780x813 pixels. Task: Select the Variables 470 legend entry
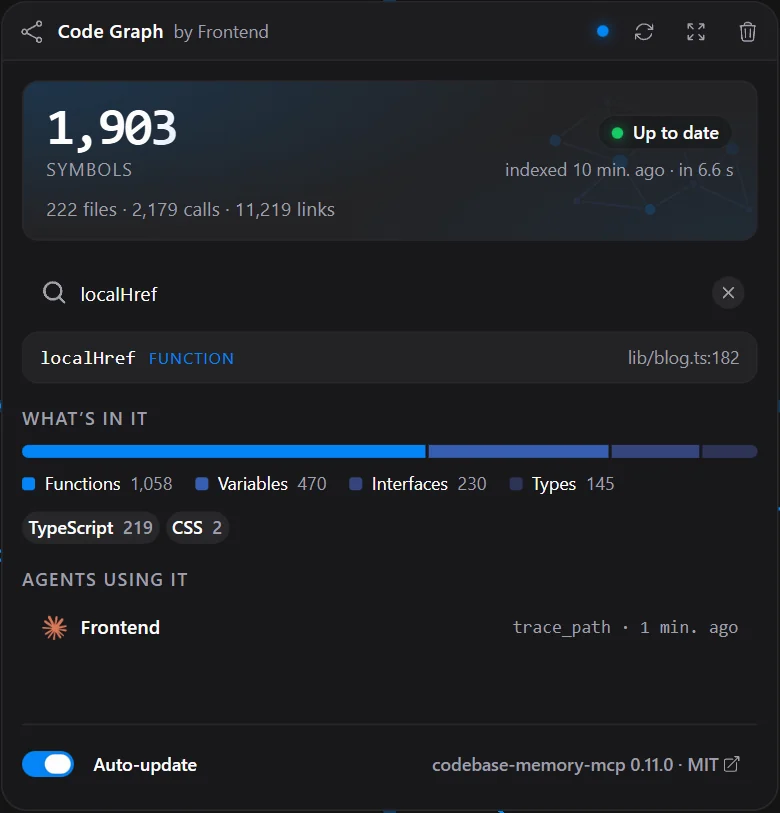261,484
